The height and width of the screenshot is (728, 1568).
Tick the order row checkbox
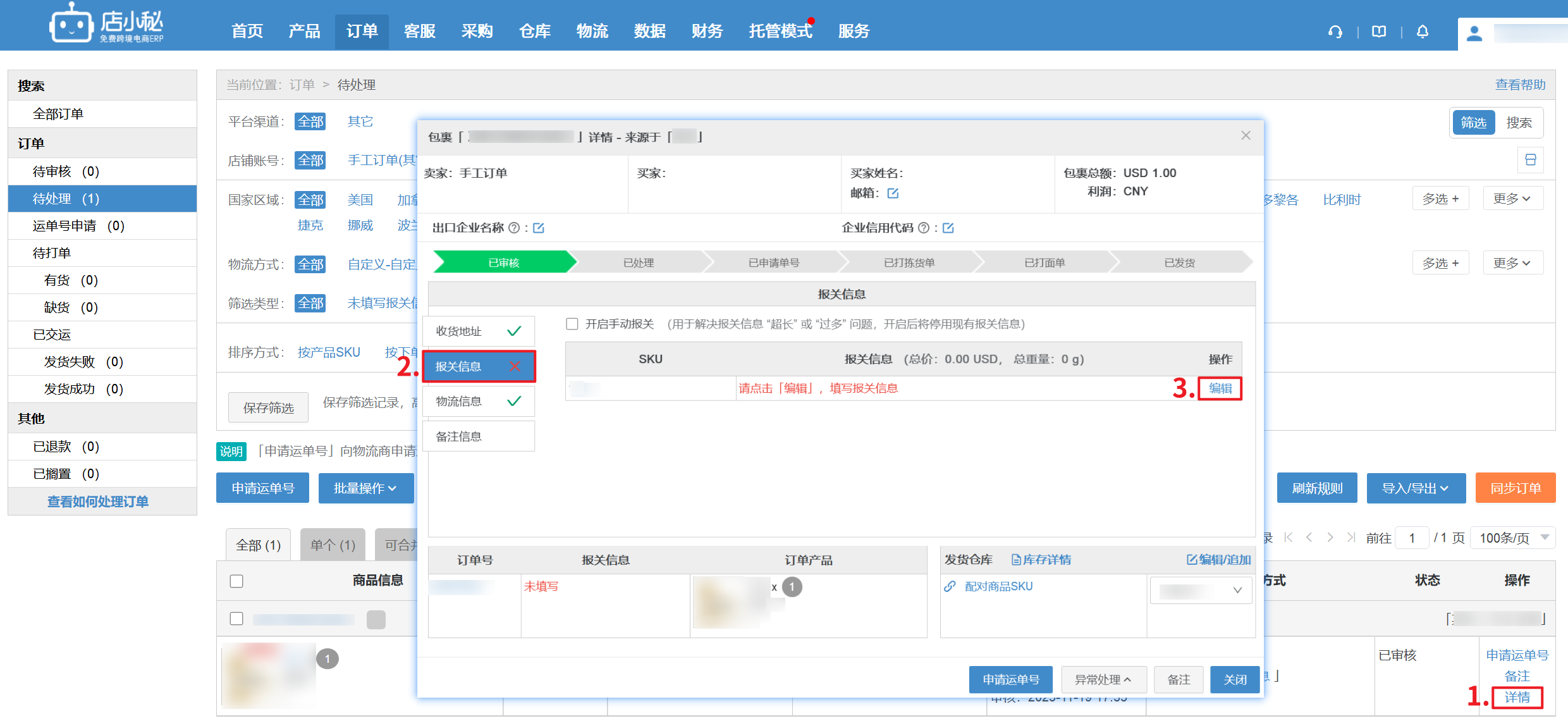[236, 619]
